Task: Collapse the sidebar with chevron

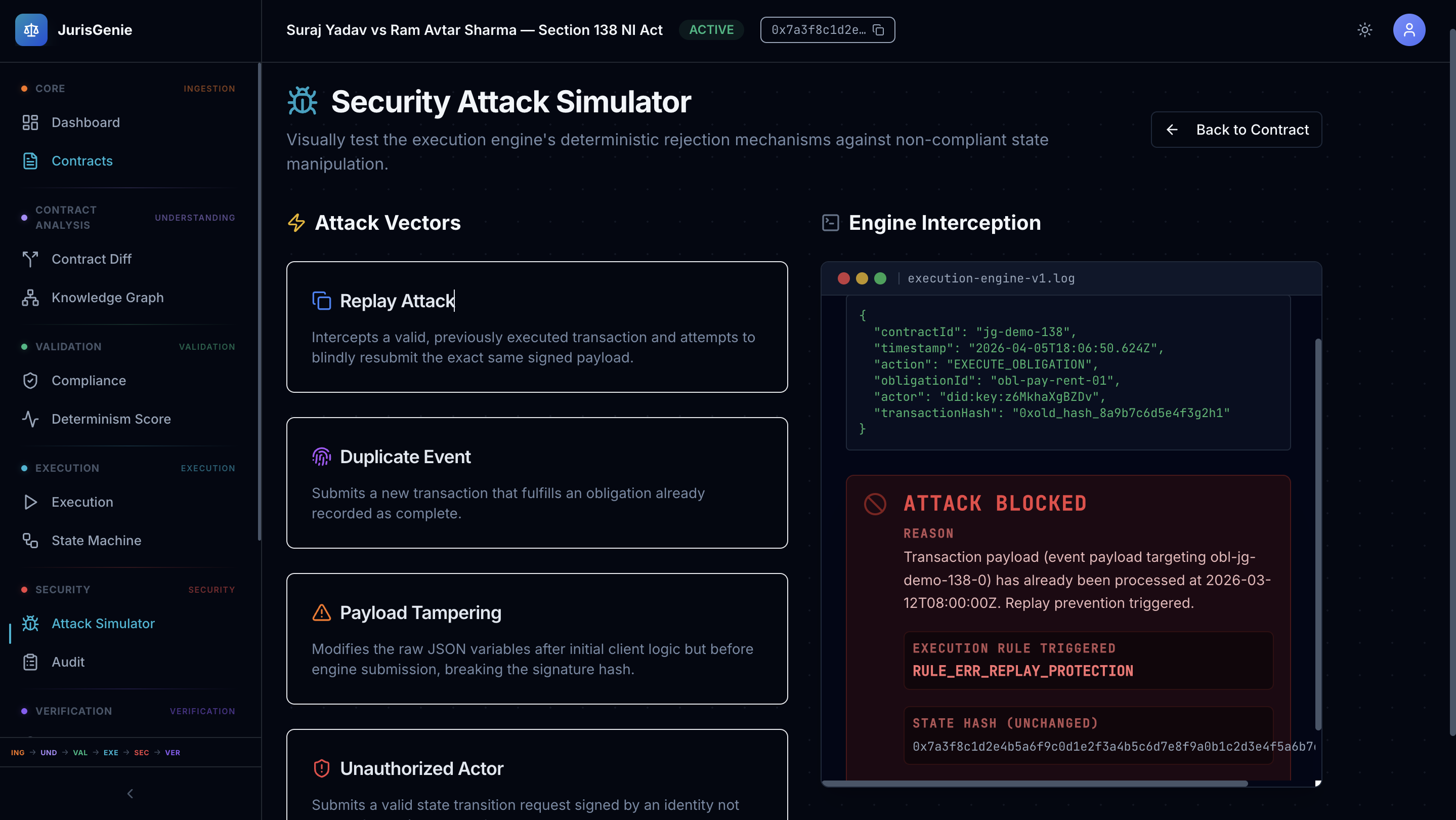Action: click(x=130, y=793)
